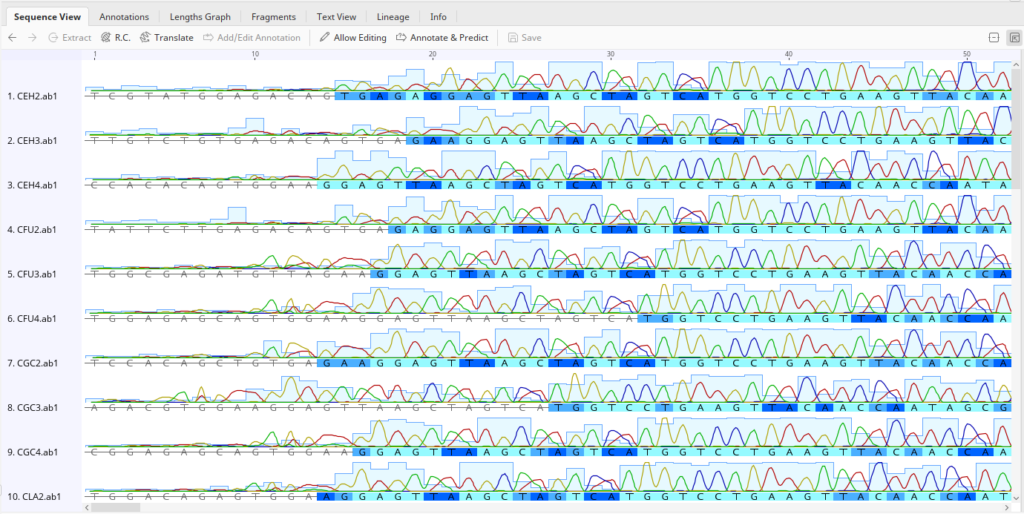
Task: Select the 6. CFU4.ab1 sequence name
Action: click(32, 318)
